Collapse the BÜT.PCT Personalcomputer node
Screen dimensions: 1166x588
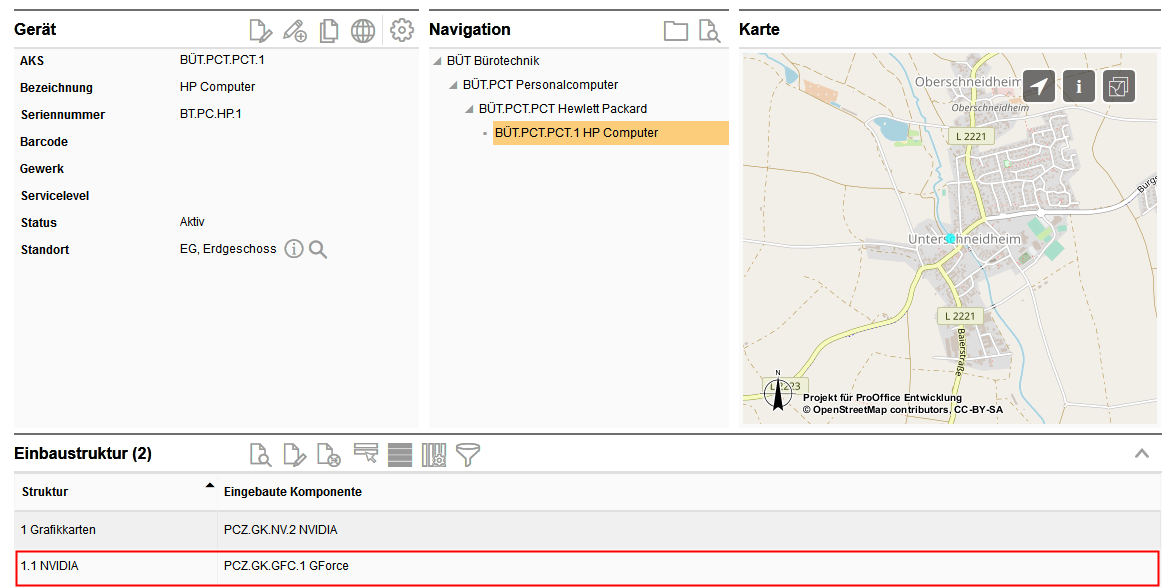pyautogui.click(x=453, y=86)
